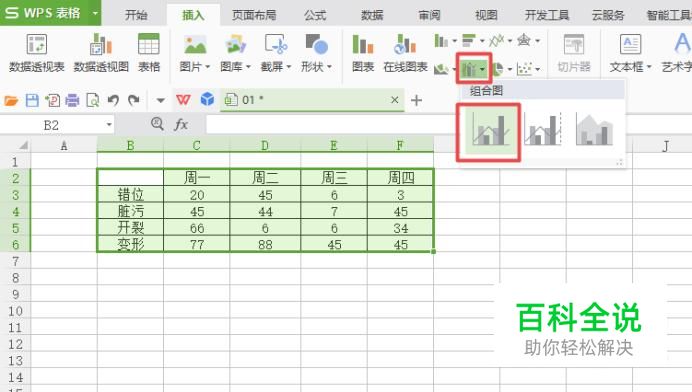Screen dimensions: 692x392
Task: Switch to the 开始 tab
Action: point(136,15)
